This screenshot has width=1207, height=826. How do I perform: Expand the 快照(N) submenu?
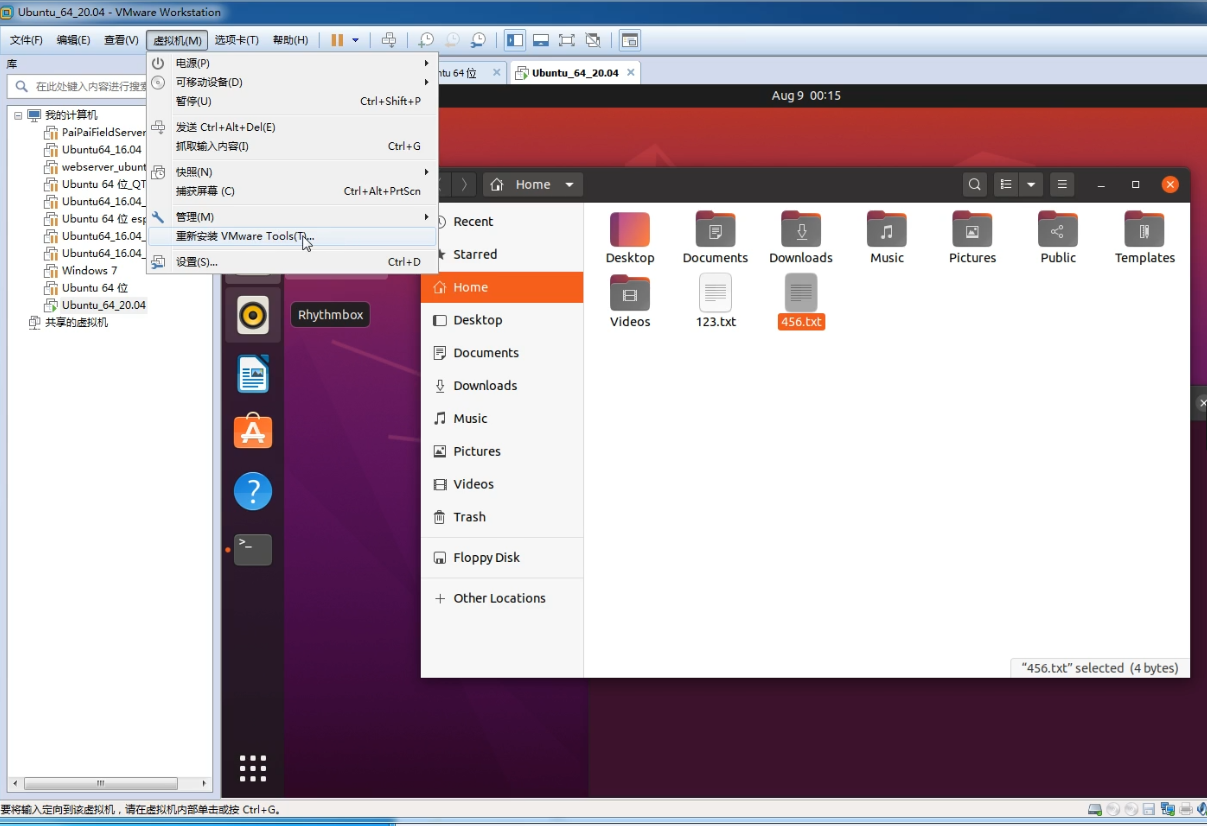point(294,172)
